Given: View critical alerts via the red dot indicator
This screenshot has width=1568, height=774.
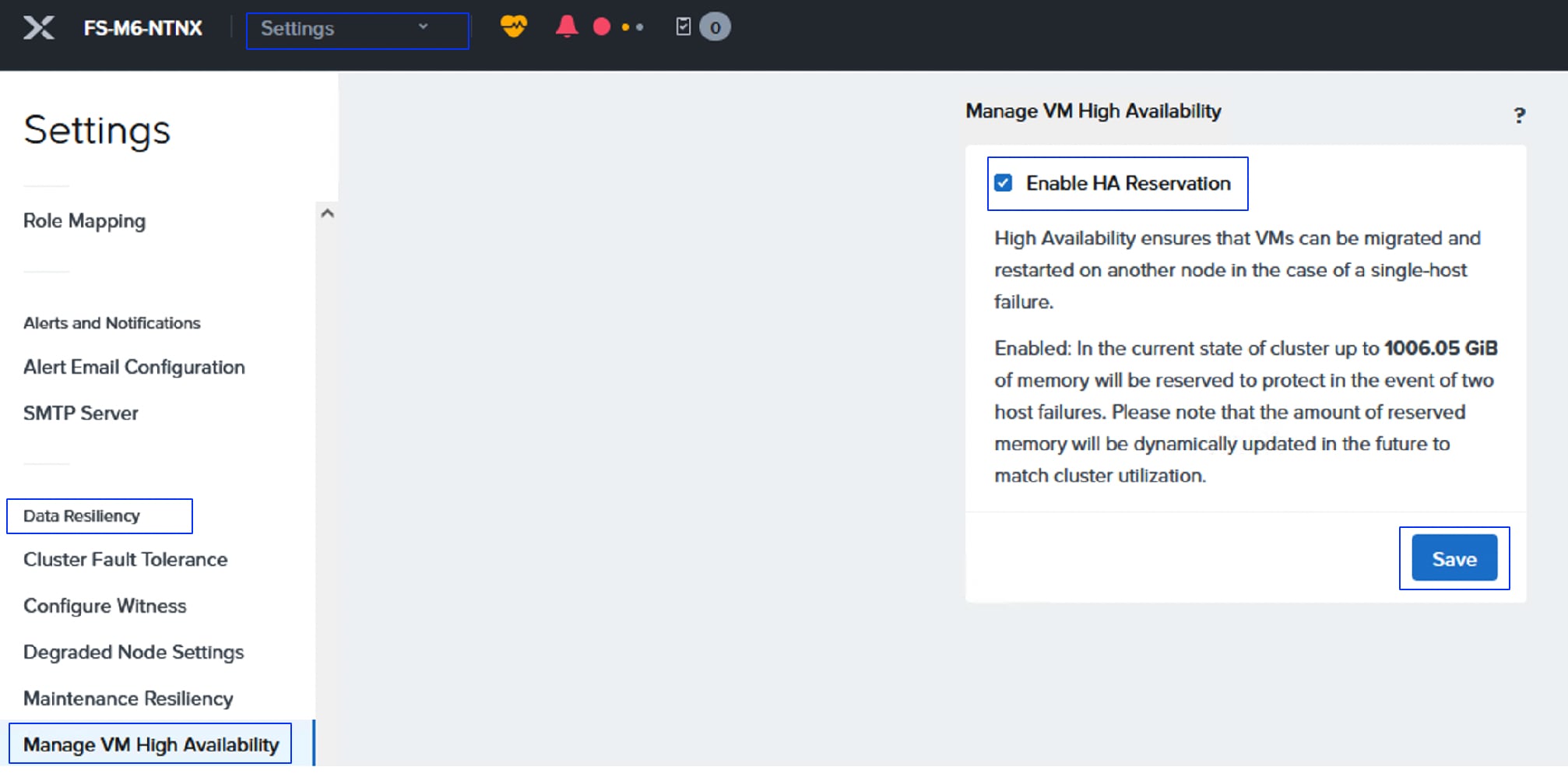Looking at the screenshot, I should point(600,26).
